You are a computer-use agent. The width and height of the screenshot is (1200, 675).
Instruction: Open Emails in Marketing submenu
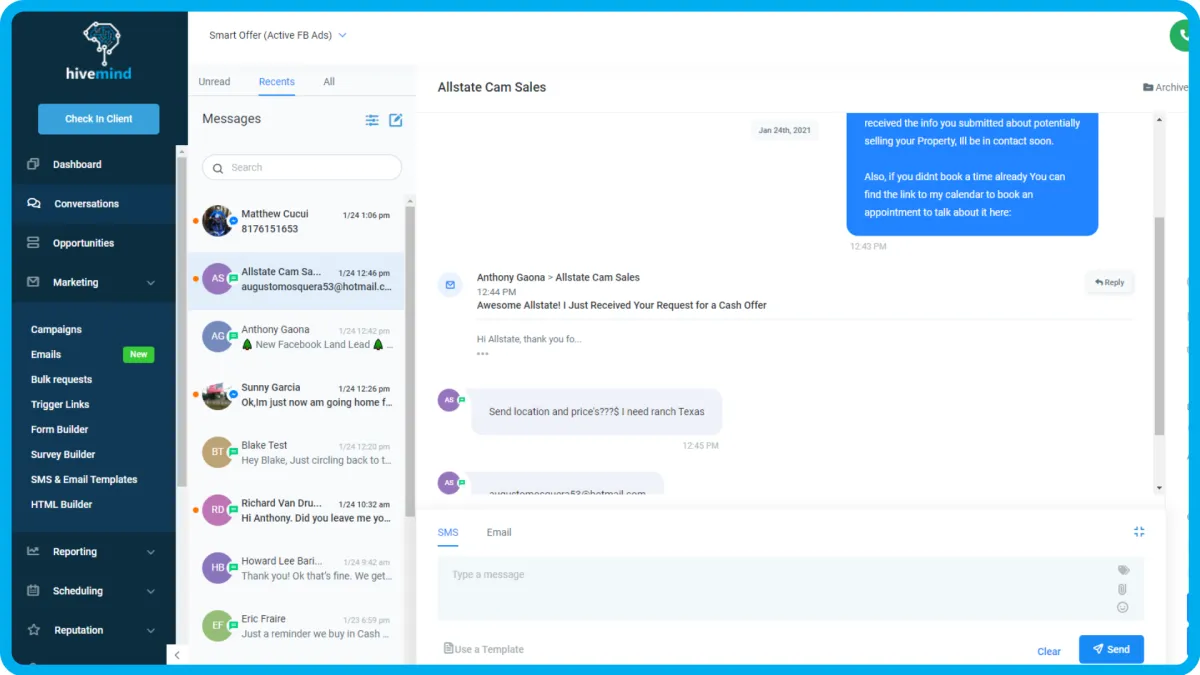[x=46, y=354]
